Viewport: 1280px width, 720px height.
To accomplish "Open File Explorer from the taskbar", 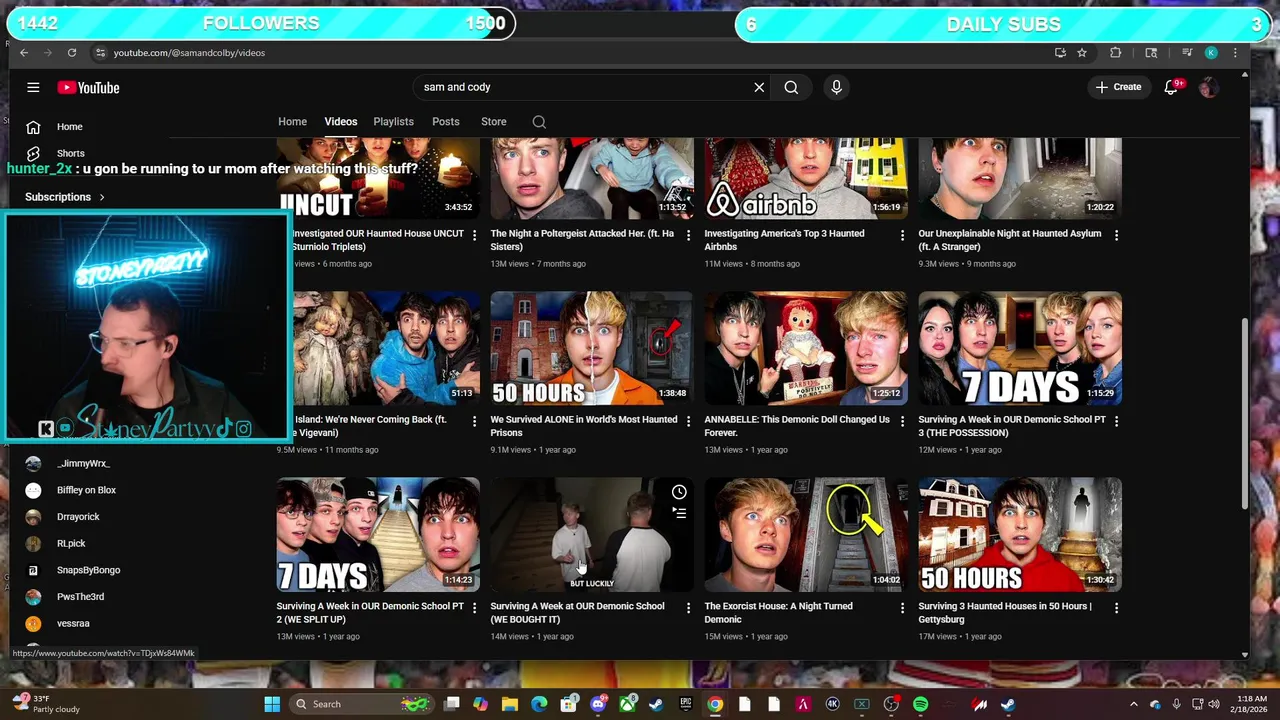I will point(509,704).
